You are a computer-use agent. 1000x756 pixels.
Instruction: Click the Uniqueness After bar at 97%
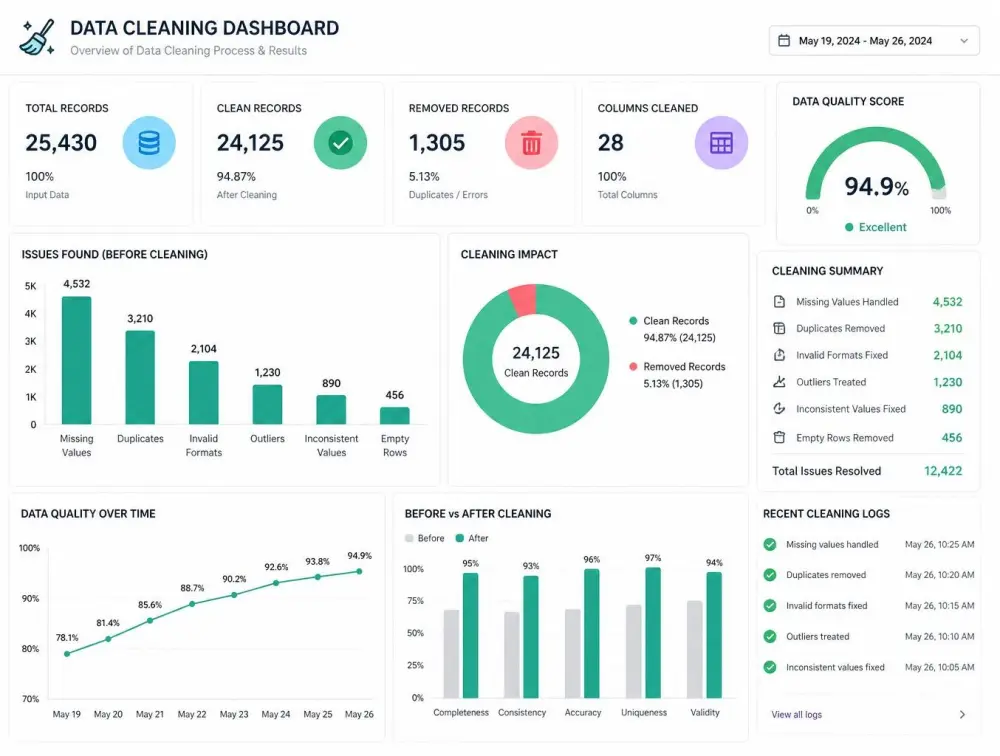(653, 633)
